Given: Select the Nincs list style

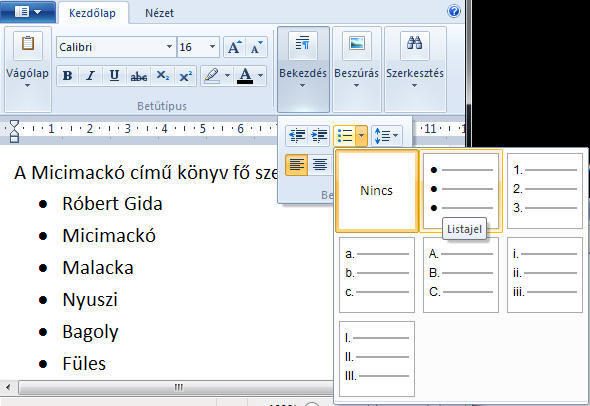Looking at the screenshot, I should 377,191.
